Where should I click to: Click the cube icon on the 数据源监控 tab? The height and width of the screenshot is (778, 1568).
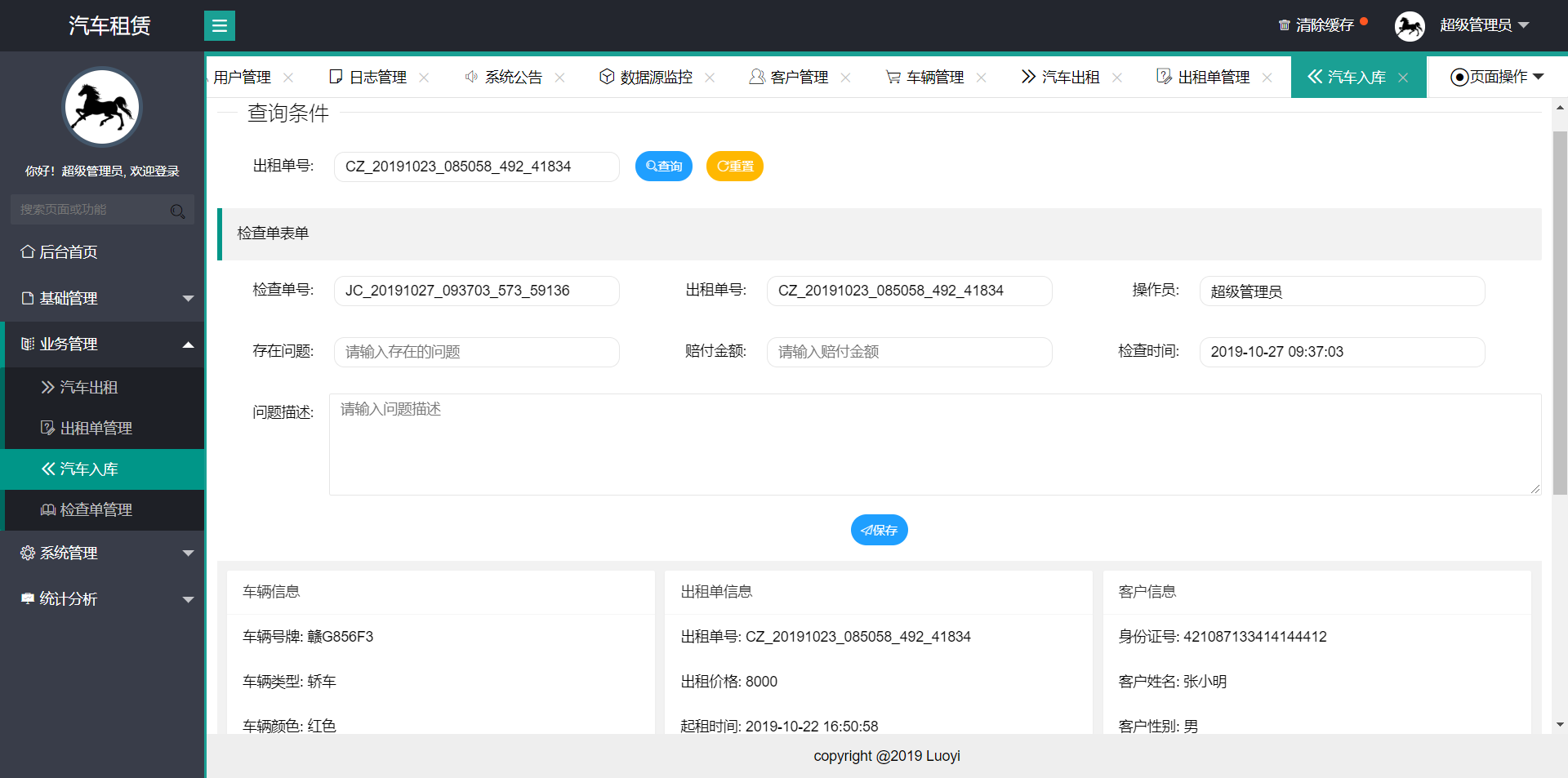(607, 77)
